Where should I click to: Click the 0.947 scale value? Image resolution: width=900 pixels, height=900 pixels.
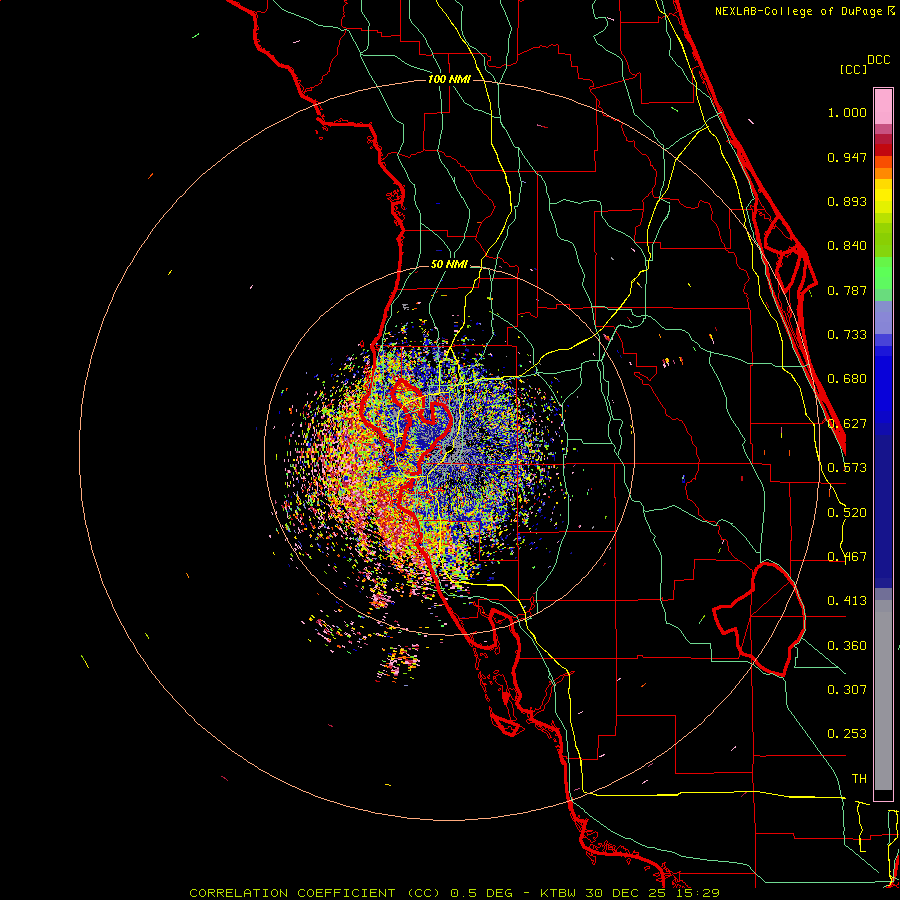(847, 157)
